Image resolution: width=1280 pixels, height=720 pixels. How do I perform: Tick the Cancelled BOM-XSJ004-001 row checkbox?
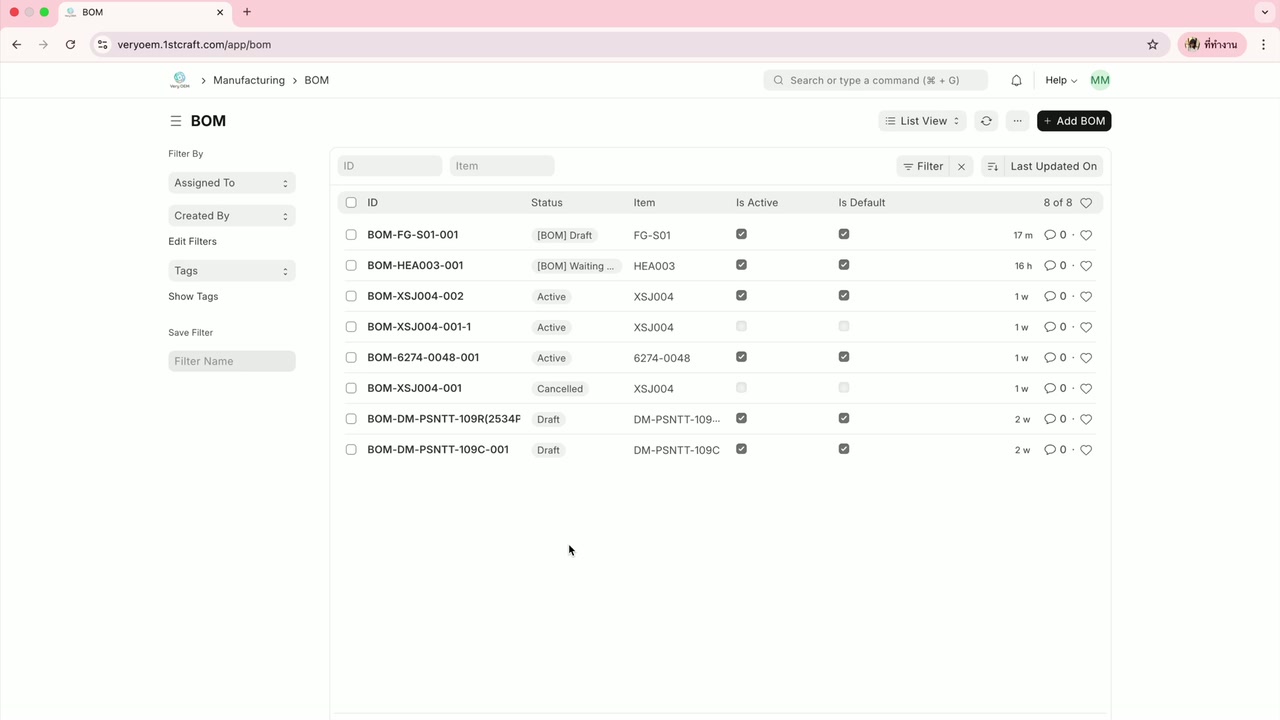point(351,388)
